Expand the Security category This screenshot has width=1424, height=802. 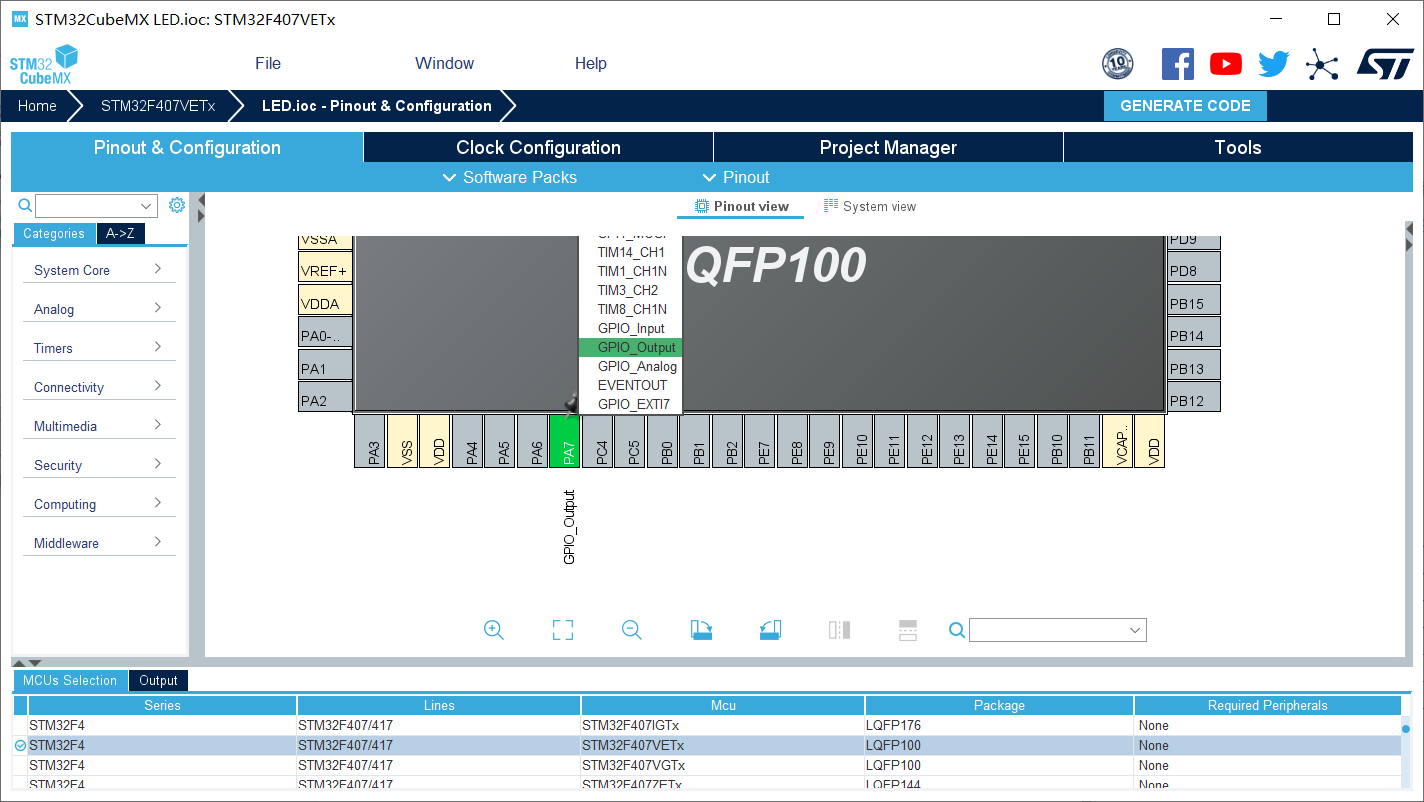pyautogui.click(x=98, y=465)
